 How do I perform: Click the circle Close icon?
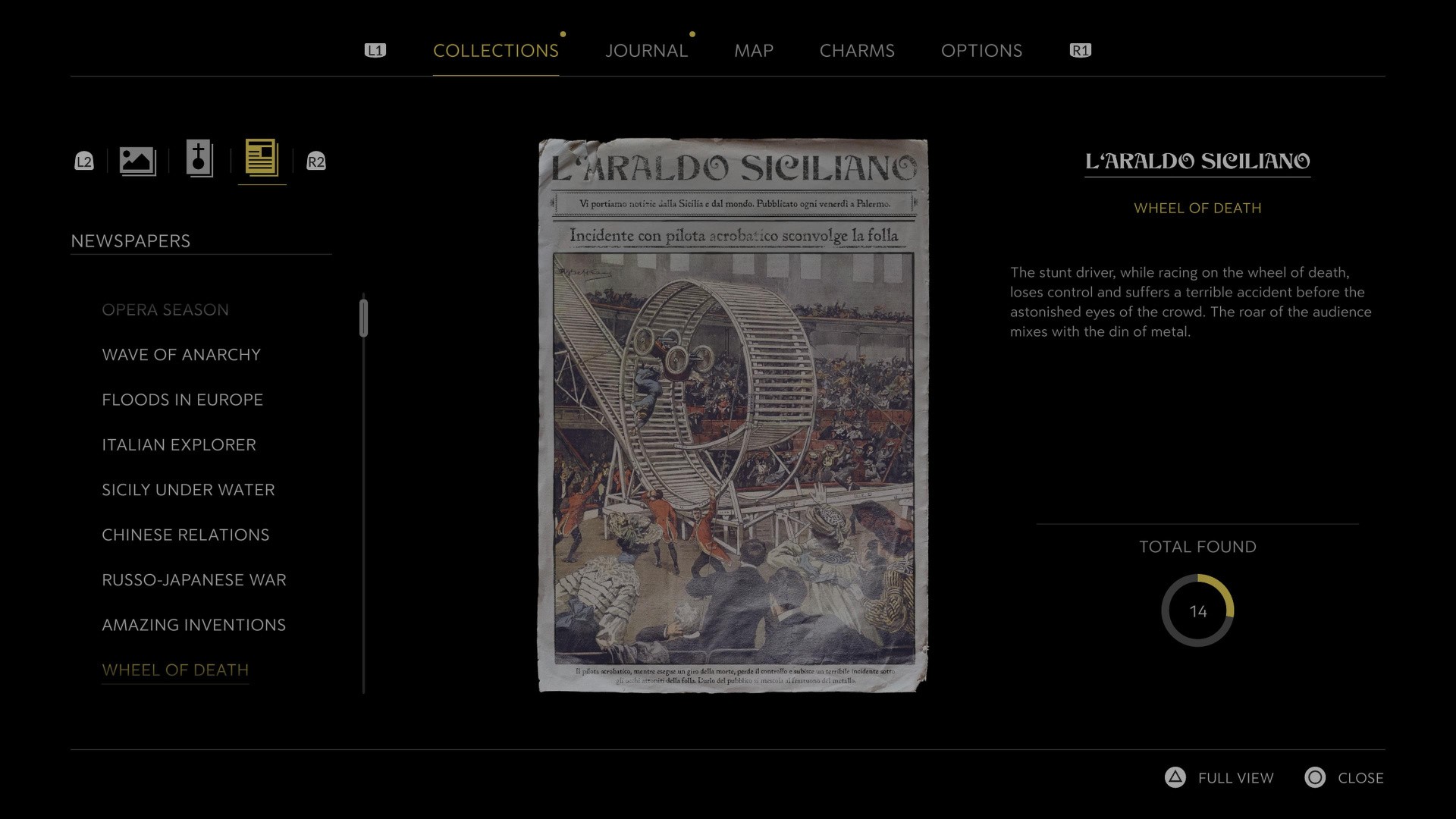pos(1315,777)
